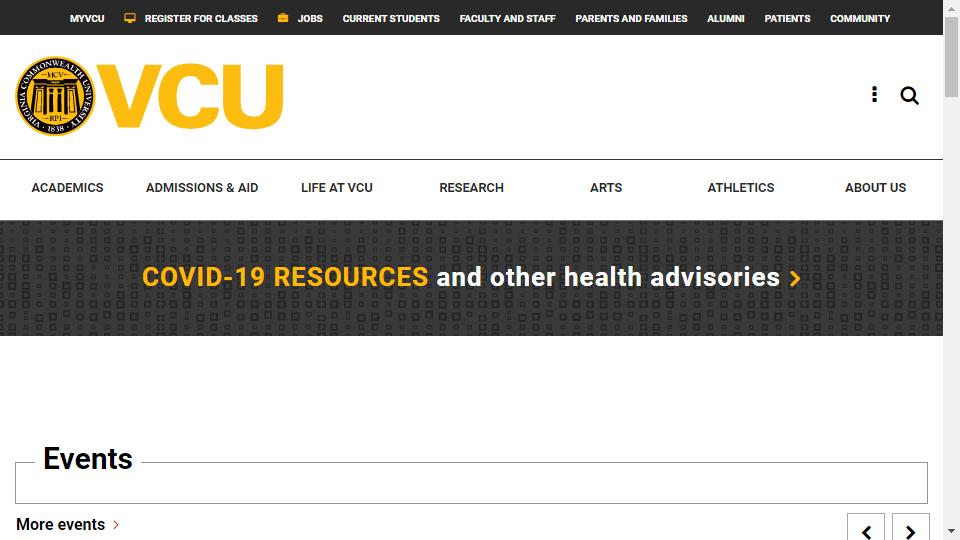Image resolution: width=960 pixels, height=540 pixels.
Task: Click the monitor icon beside Register for Classes
Action: pyautogui.click(x=130, y=18)
